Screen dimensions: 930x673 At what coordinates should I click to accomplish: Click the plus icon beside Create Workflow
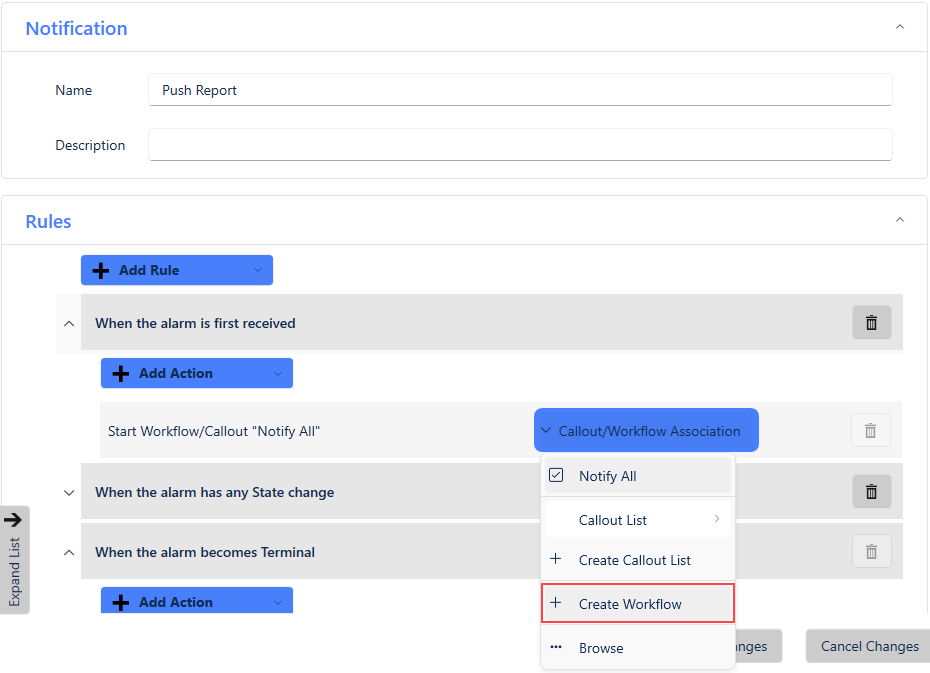(556, 603)
